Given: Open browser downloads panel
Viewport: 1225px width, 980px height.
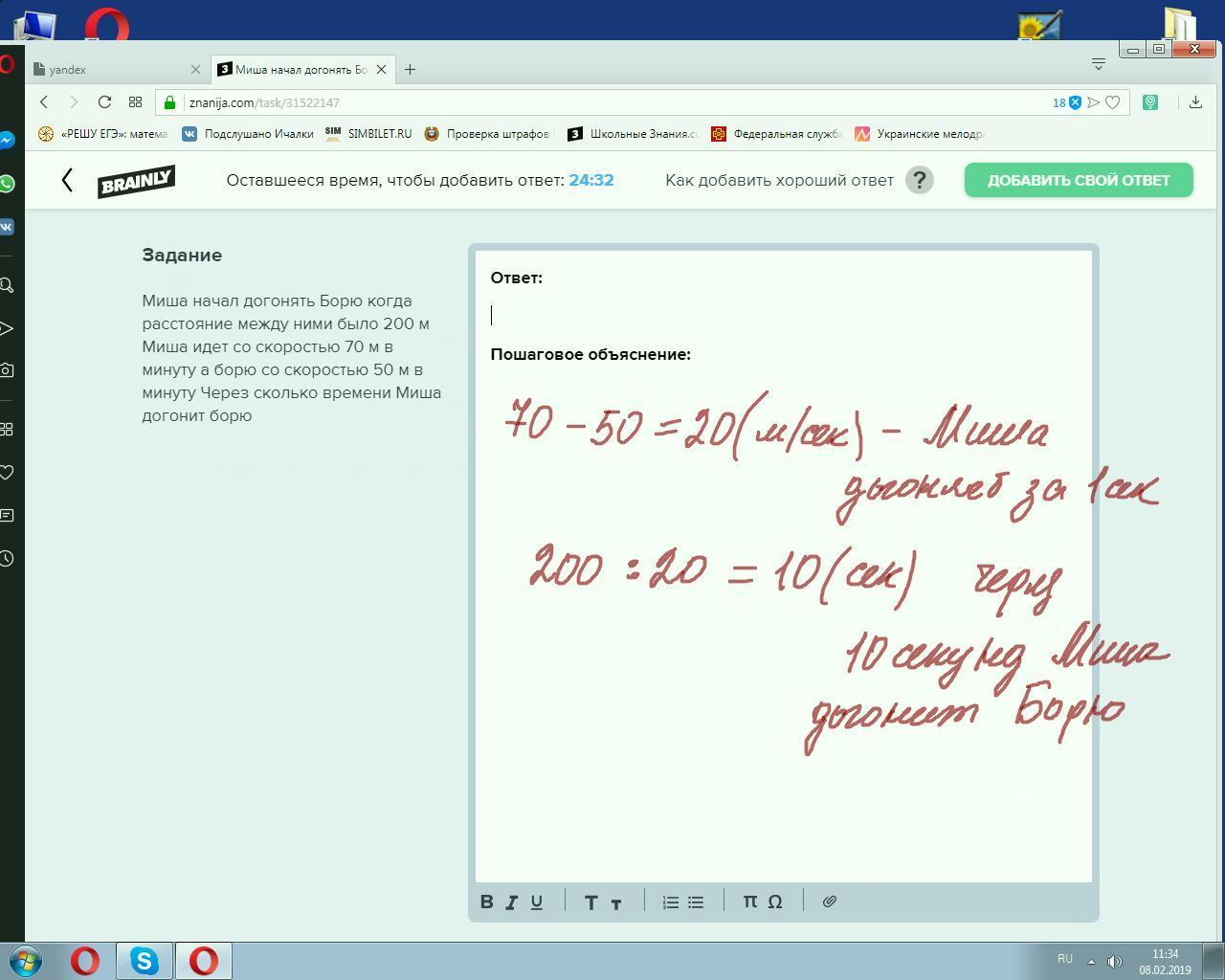Looking at the screenshot, I should (1195, 102).
